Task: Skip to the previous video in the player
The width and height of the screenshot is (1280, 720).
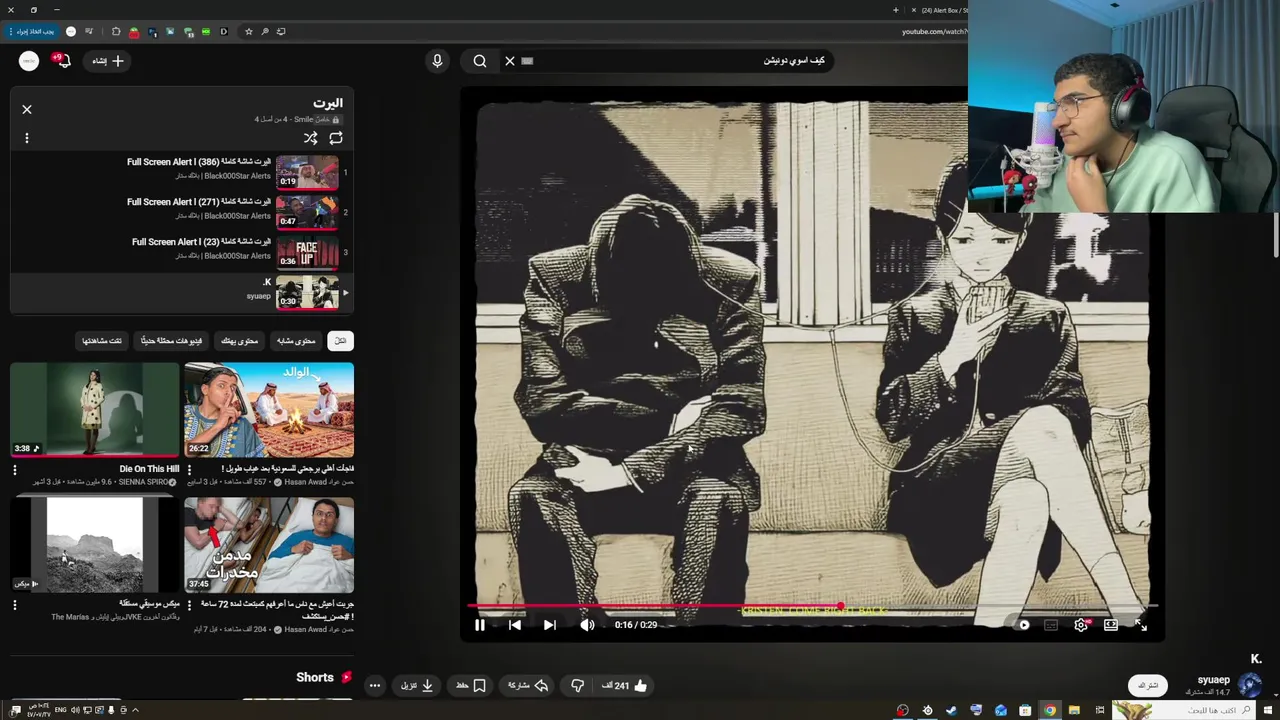Action: (x=514, y=625)
